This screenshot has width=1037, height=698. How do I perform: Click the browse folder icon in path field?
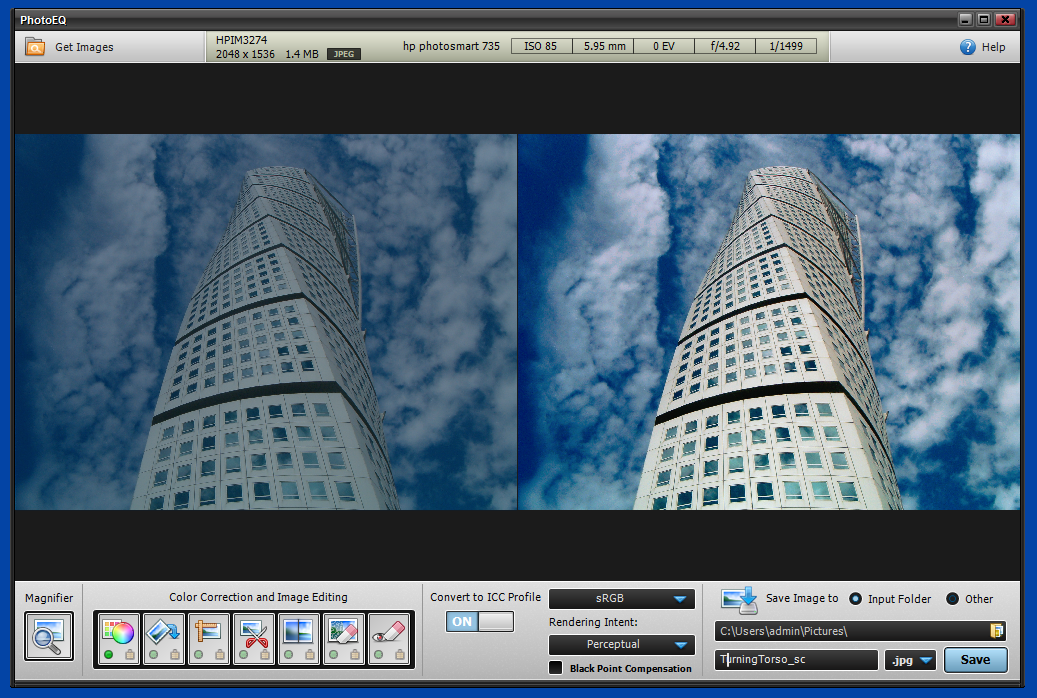coord(996,631)
